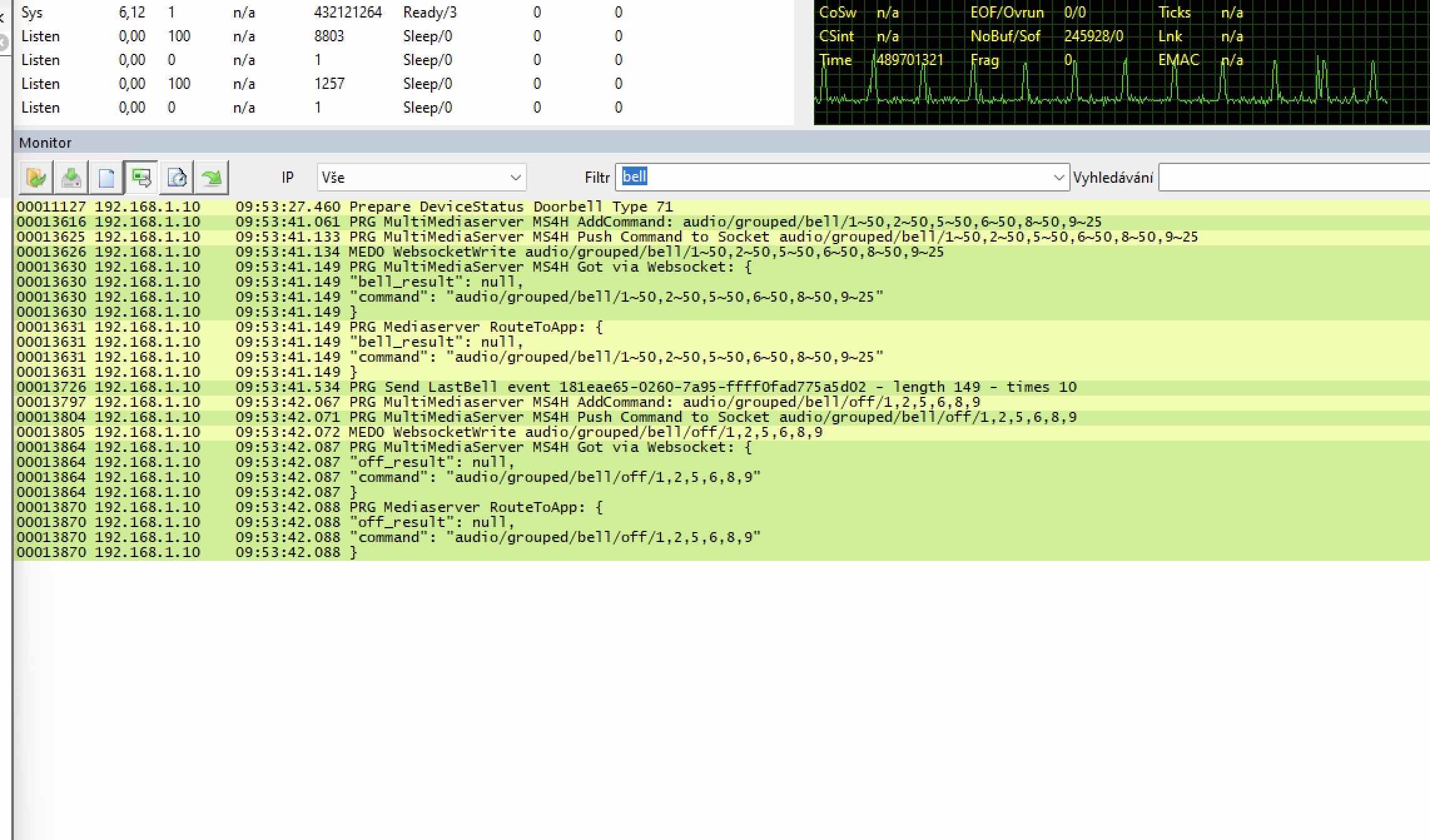Click the open log folder icon
Image resolution: width=1430 pixels, height=840 pixels.
tap(36, 178)
